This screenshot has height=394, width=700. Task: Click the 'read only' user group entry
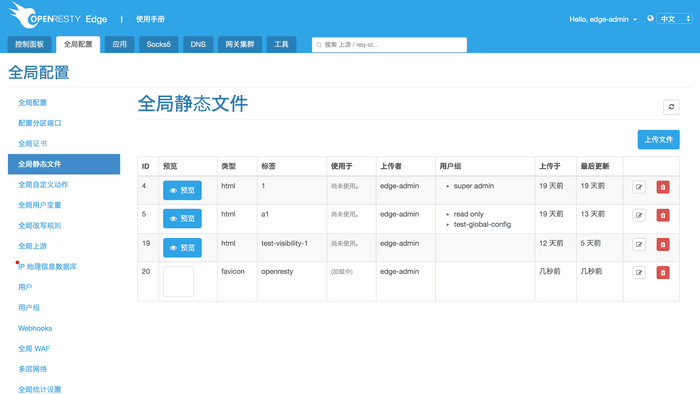tap(469, 214)
